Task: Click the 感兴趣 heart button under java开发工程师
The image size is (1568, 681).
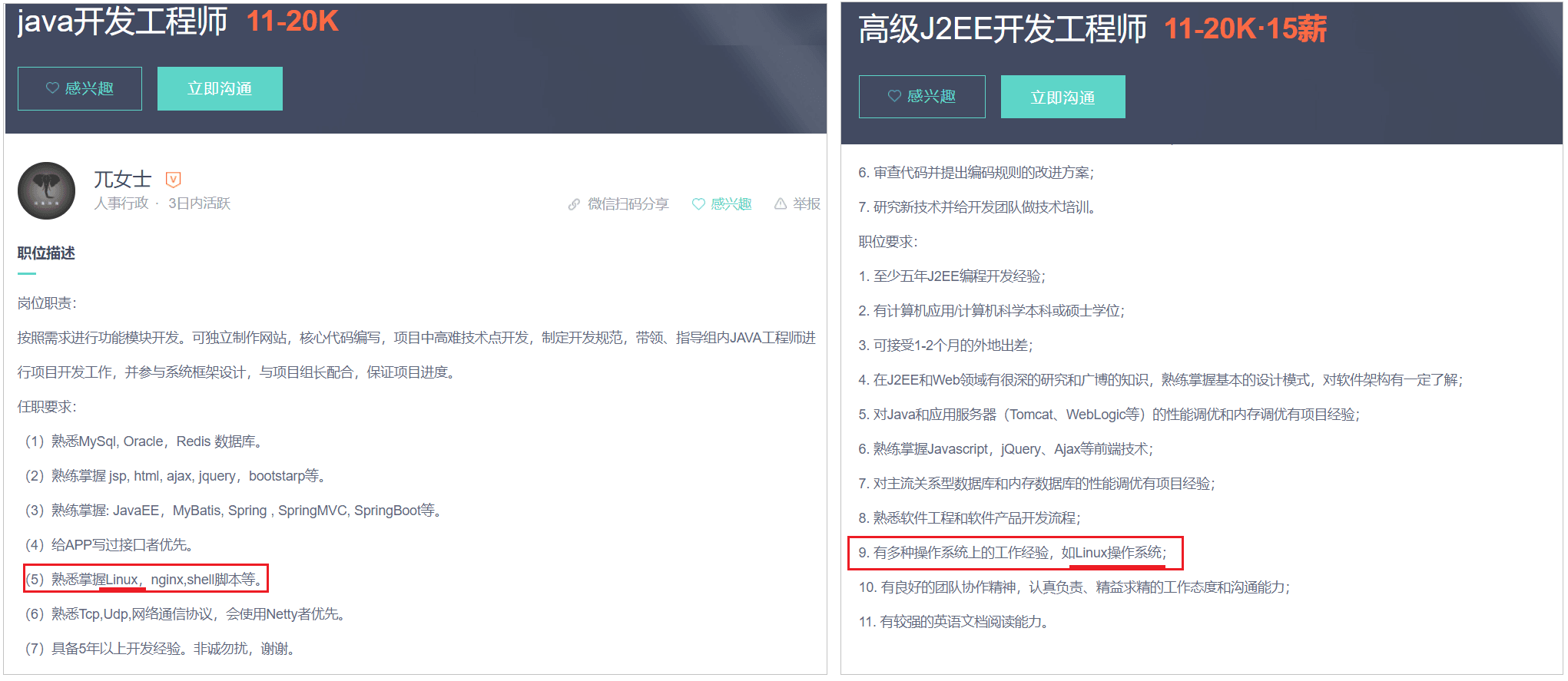Action: pos(80,88)
